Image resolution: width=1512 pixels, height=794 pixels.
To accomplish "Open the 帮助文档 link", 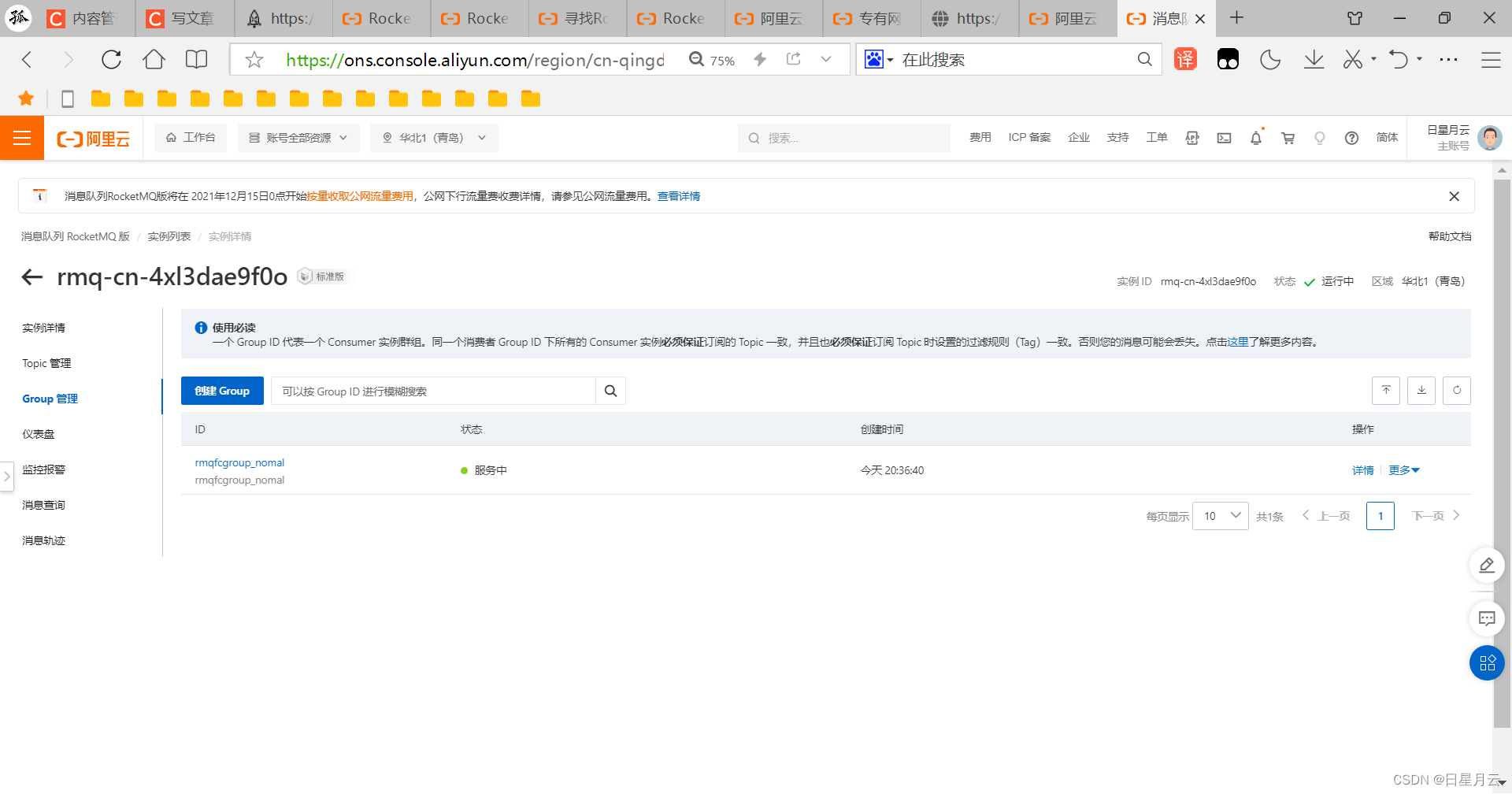I will click(1450, 236).
